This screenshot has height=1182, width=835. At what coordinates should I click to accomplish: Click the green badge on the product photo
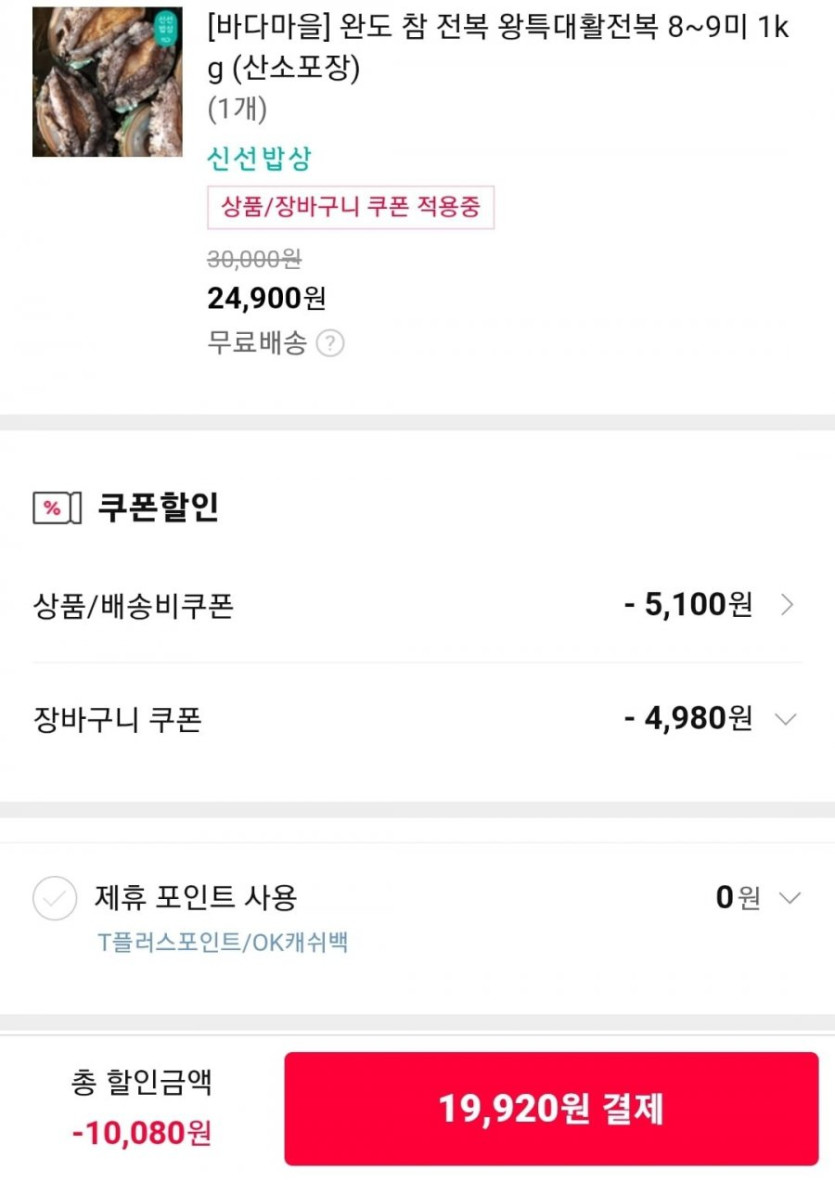pos(164,26)
